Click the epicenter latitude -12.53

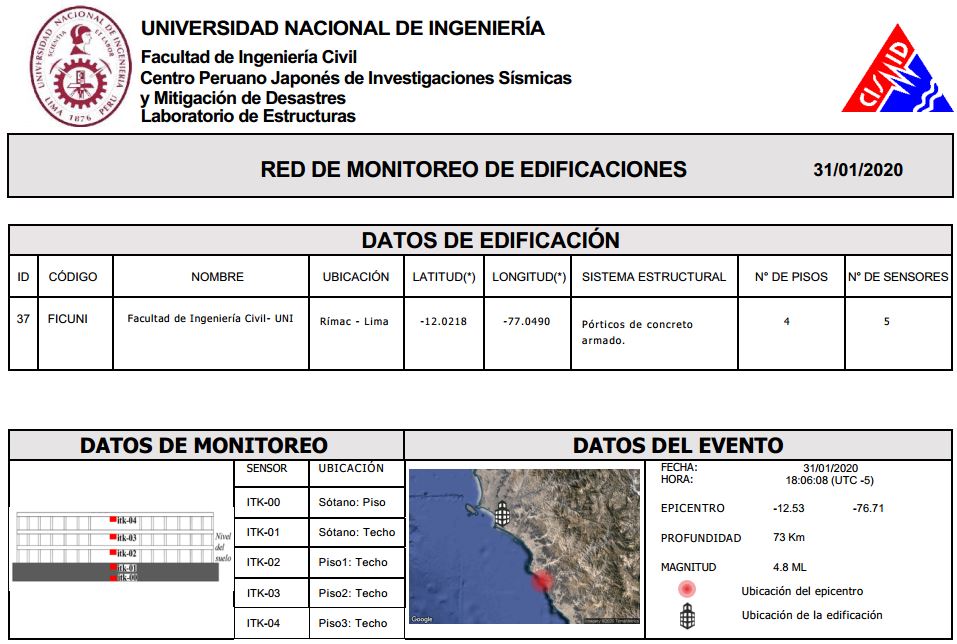click(x=789, y=508)
